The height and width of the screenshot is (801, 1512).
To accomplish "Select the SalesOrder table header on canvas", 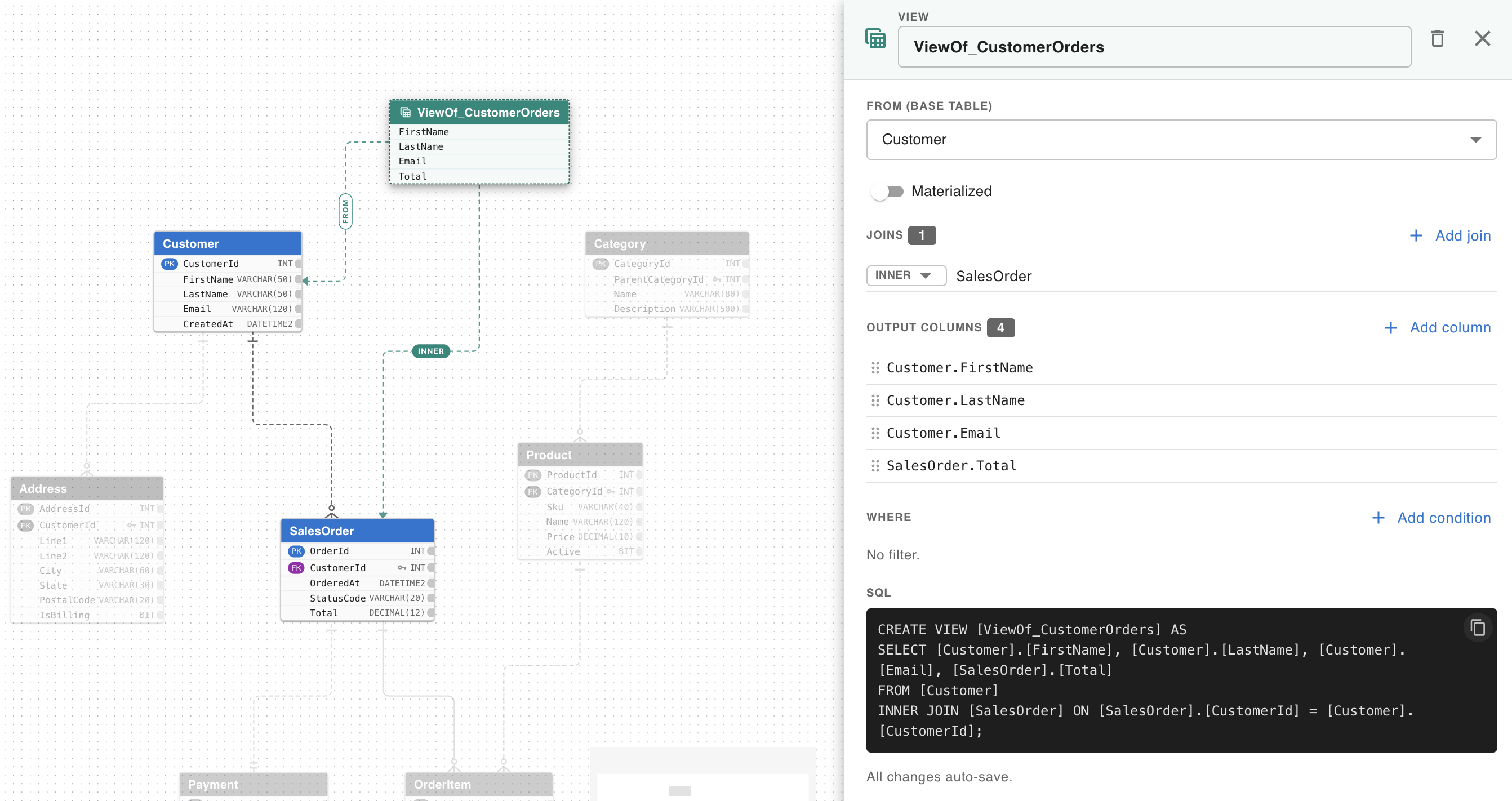I will (x=357, y=531).
